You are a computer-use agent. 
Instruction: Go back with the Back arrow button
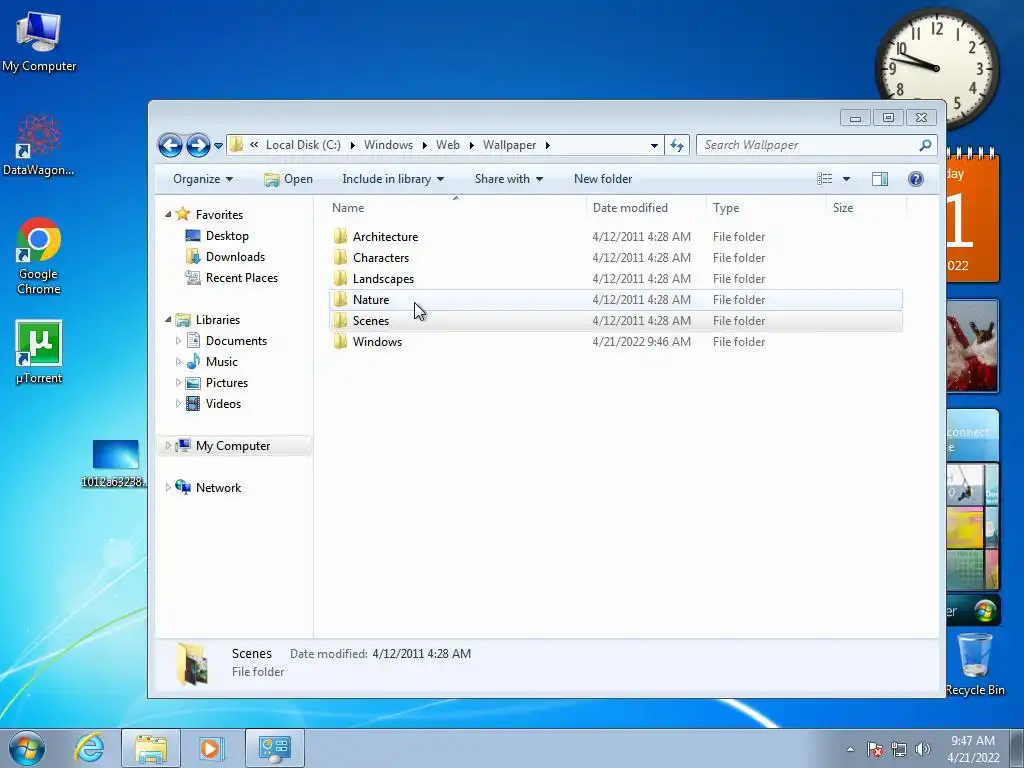point(170,145)
